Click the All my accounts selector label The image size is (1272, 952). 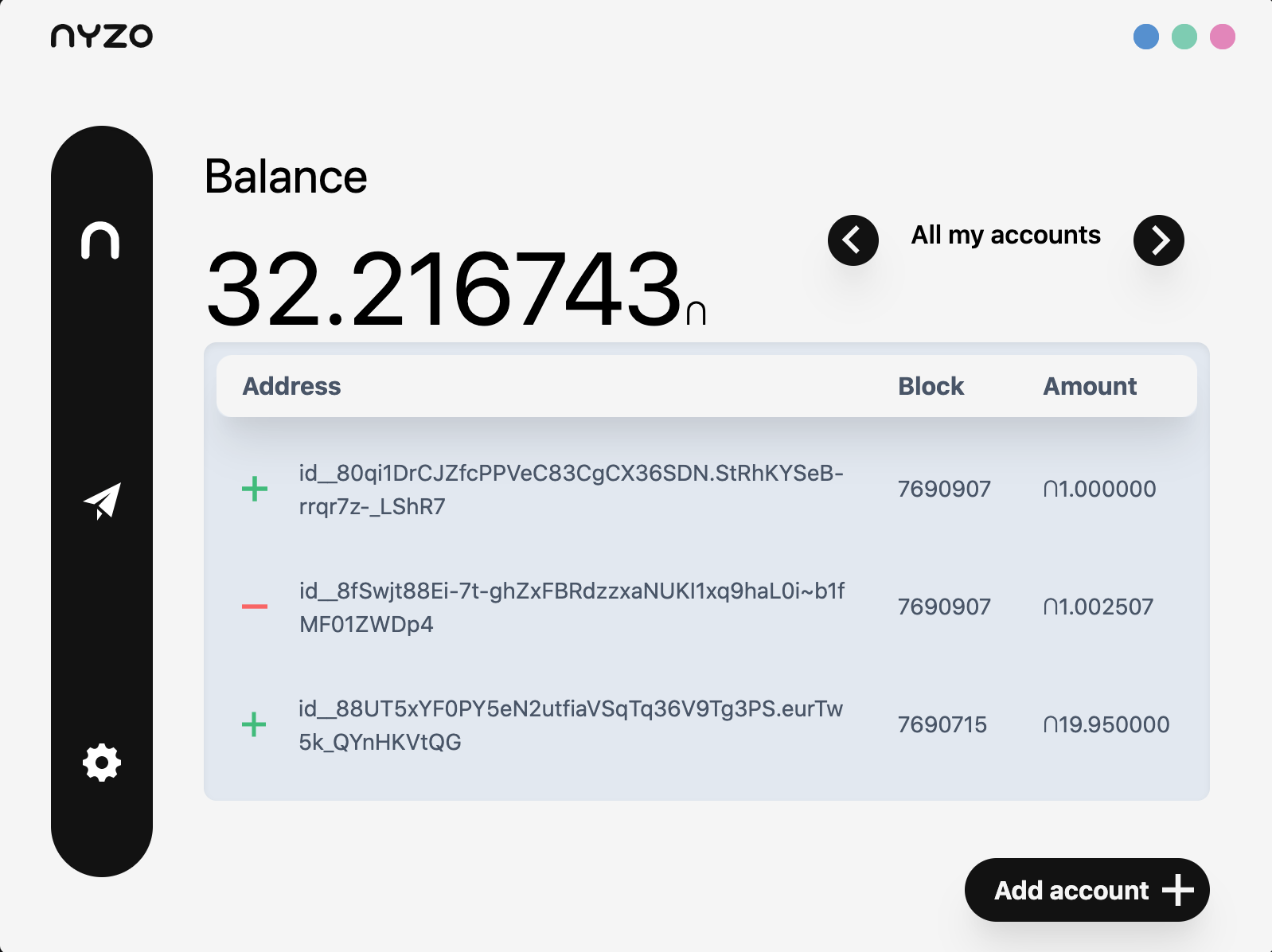(1005, 235)
